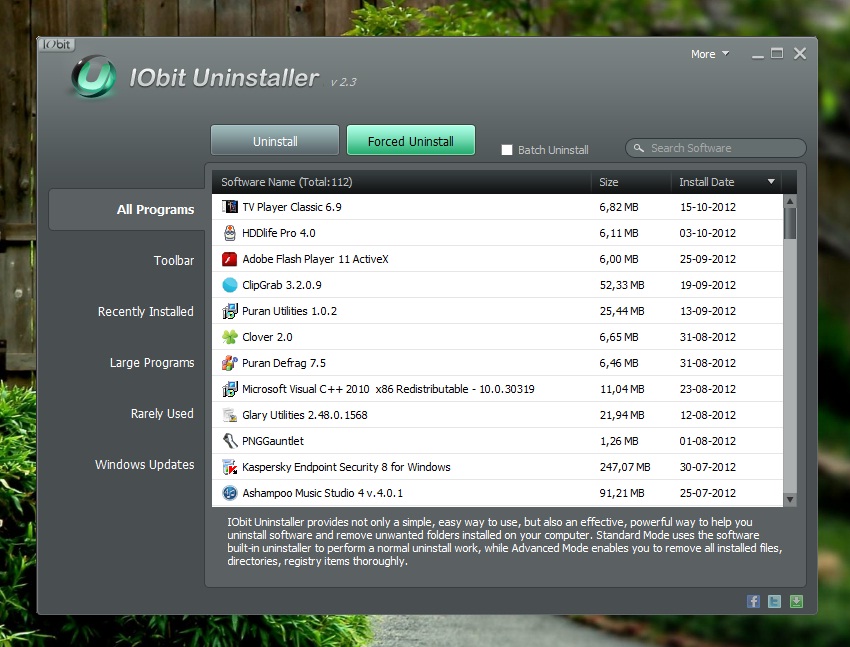
Task: Click the 30-07-2012 install date
Action: pos(708,467)
